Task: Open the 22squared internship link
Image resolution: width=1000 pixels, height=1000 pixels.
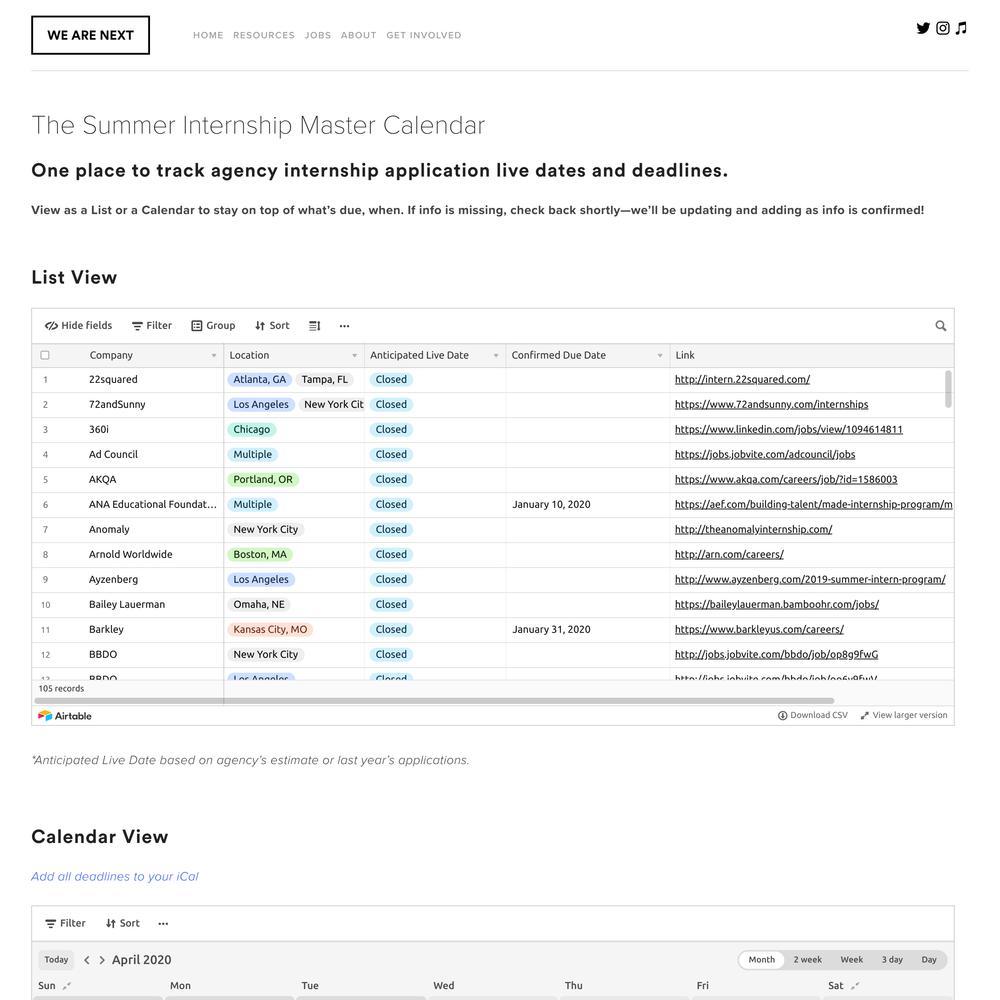Action: (x=742, y=379)
